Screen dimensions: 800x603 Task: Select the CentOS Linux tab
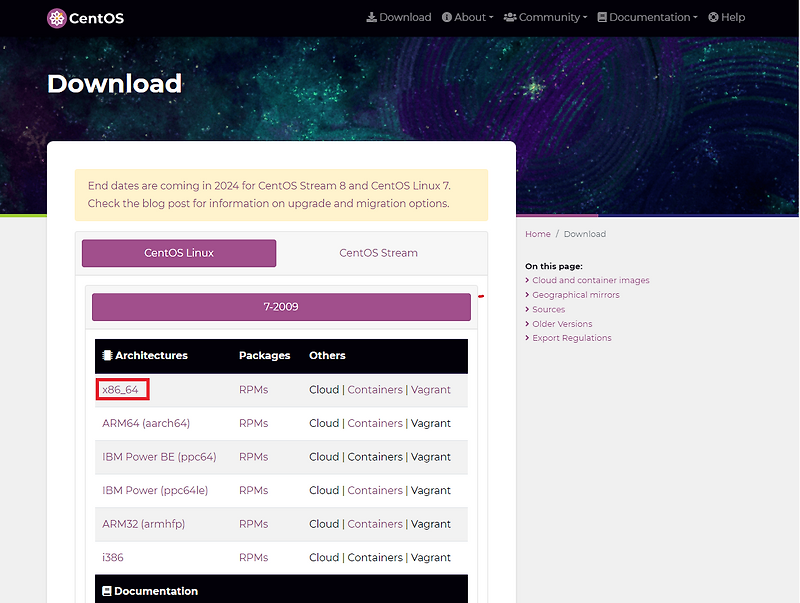(x=179, y=253)
